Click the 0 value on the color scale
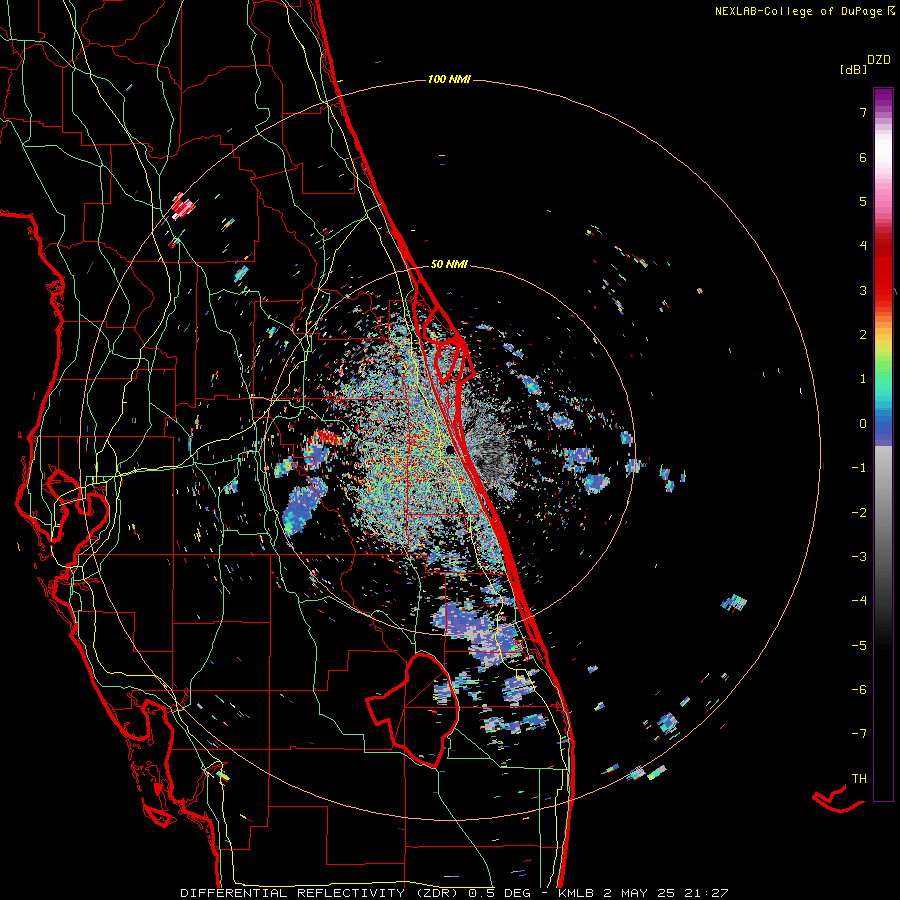 pos(863,424)
